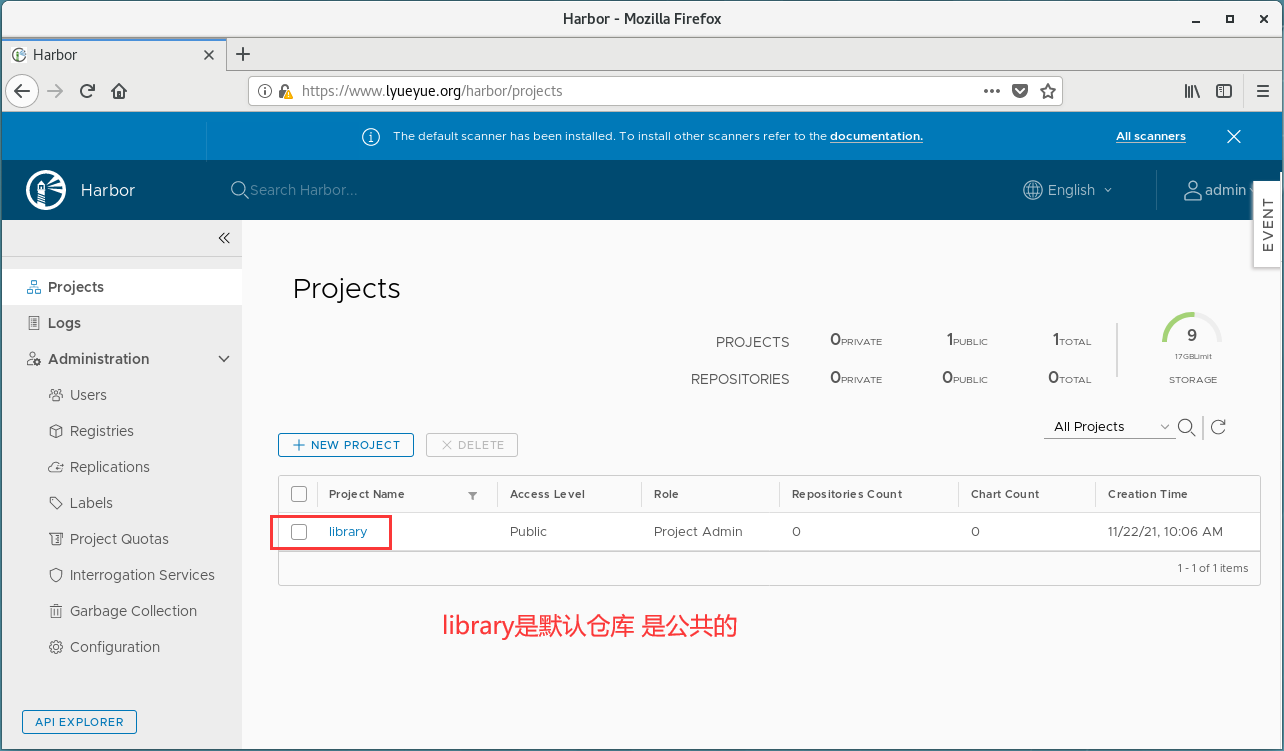Click the globe icon beside English

(1033, 190)
